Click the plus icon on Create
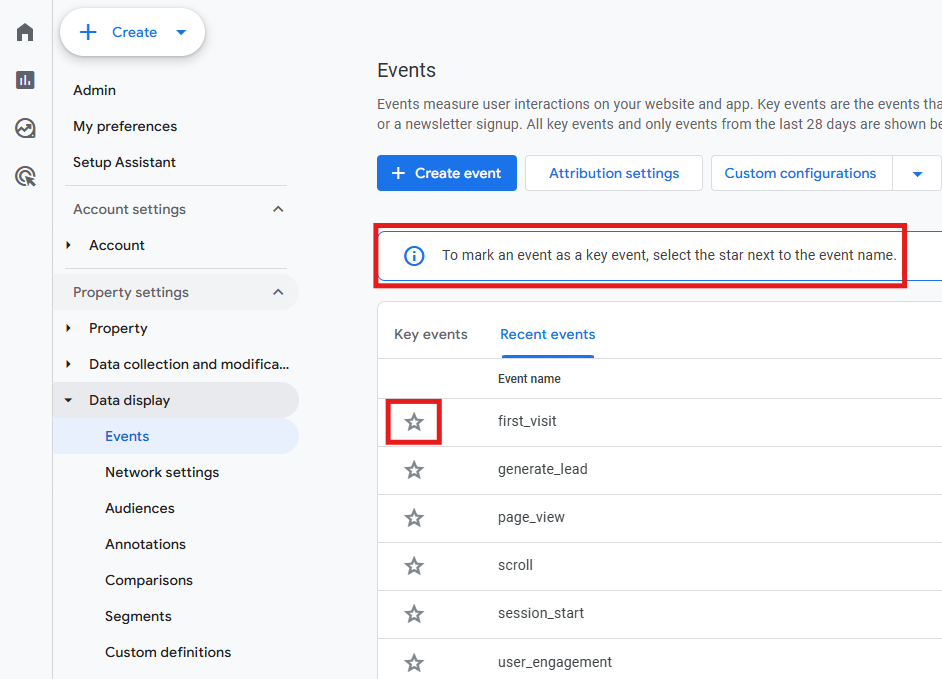The width and height of the screenshot is (942, 679). (x=88, y=32)
